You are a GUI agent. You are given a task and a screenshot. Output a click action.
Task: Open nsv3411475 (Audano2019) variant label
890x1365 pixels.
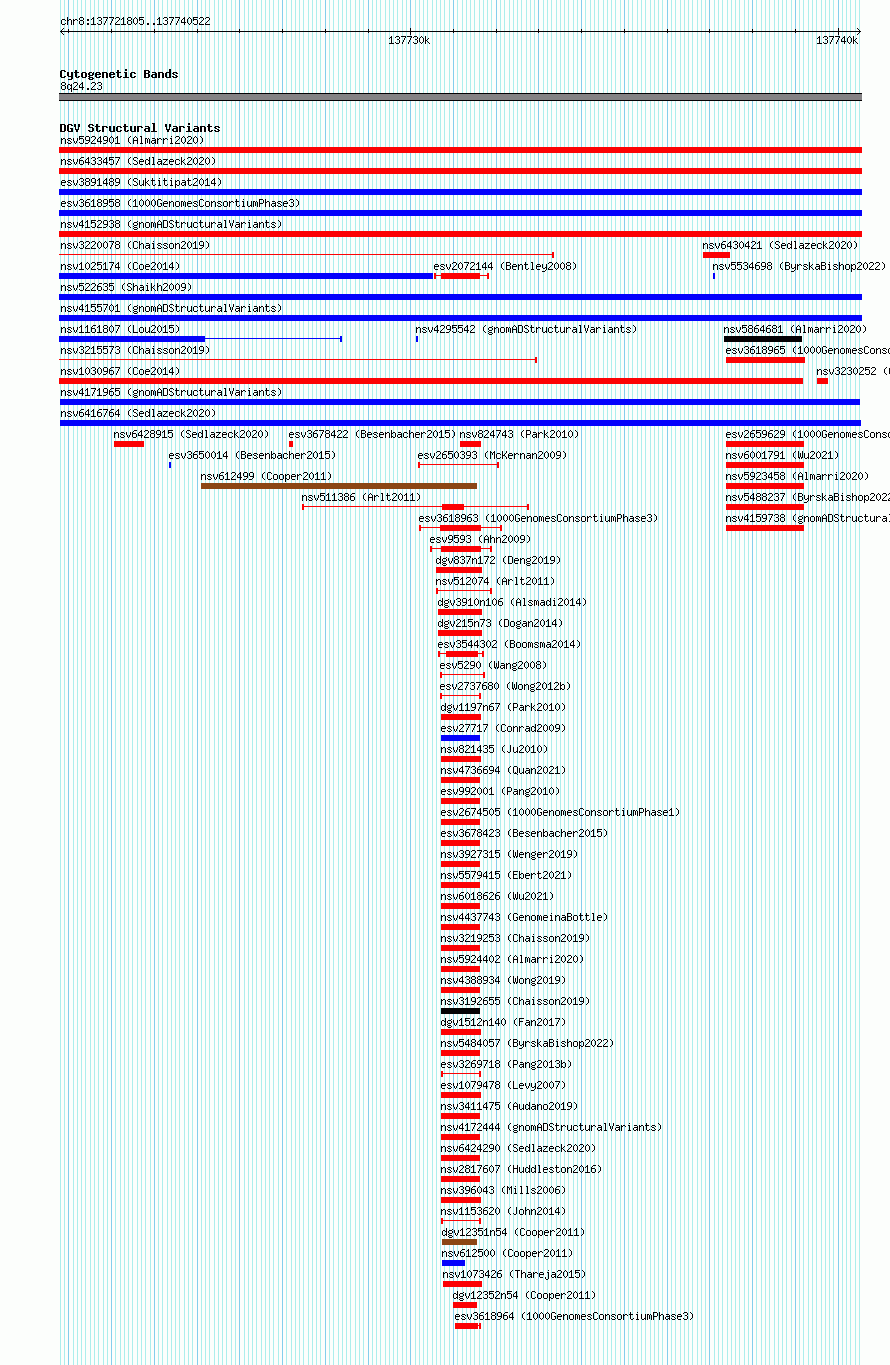[x=509, y=1106]
